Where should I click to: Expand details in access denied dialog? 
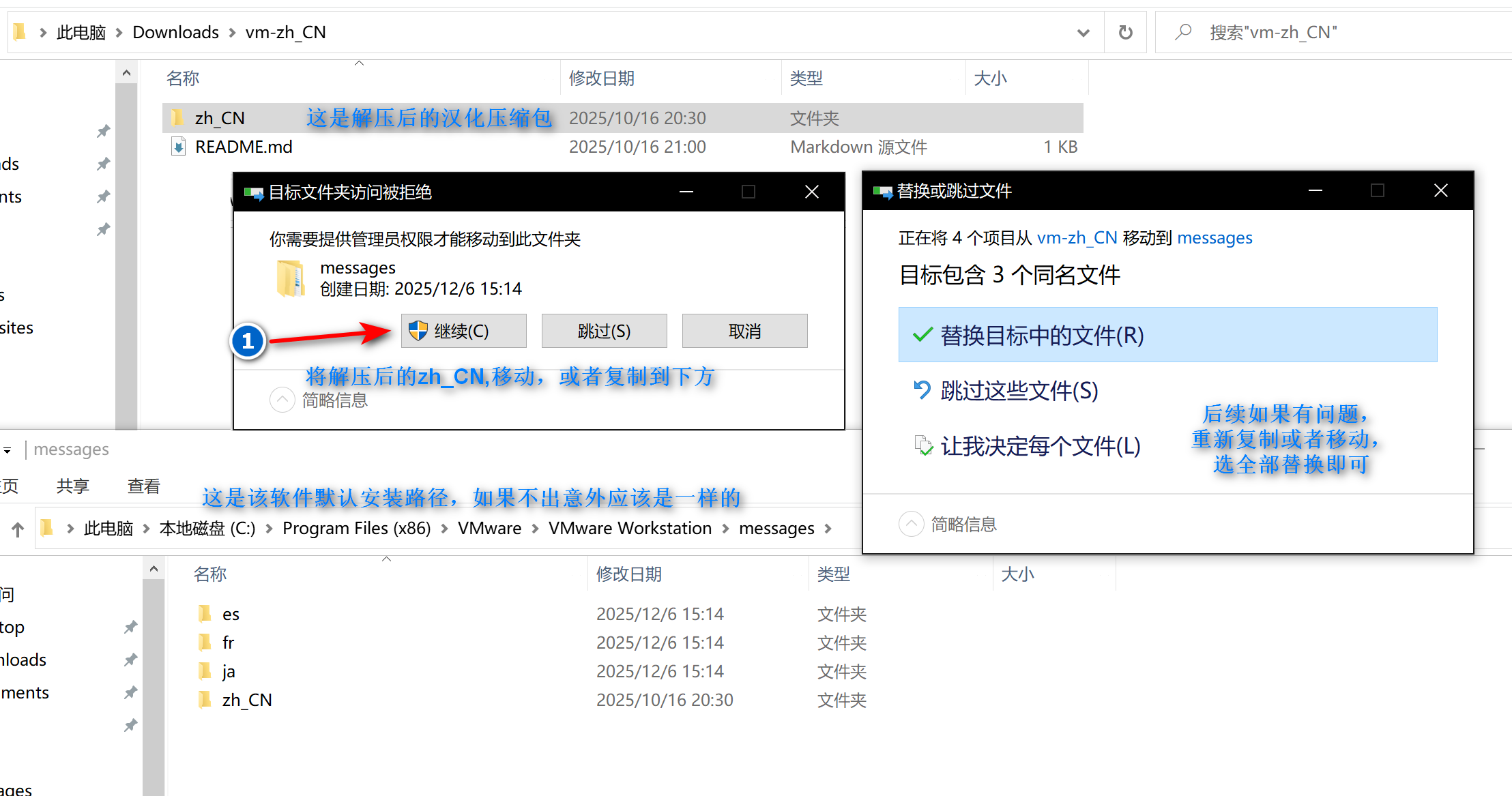[282, 400]
